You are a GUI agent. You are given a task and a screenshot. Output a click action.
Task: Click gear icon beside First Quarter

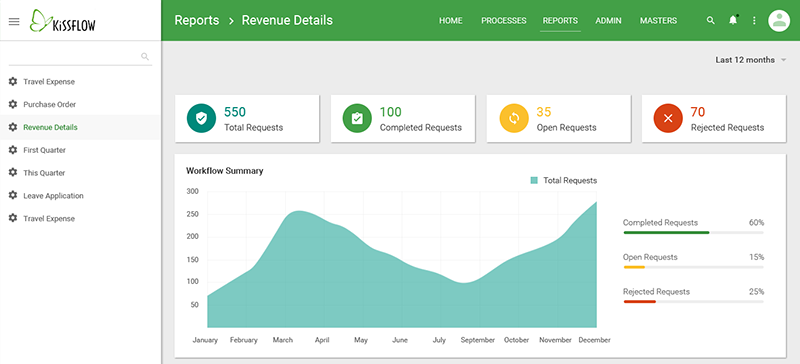[13, 150]
